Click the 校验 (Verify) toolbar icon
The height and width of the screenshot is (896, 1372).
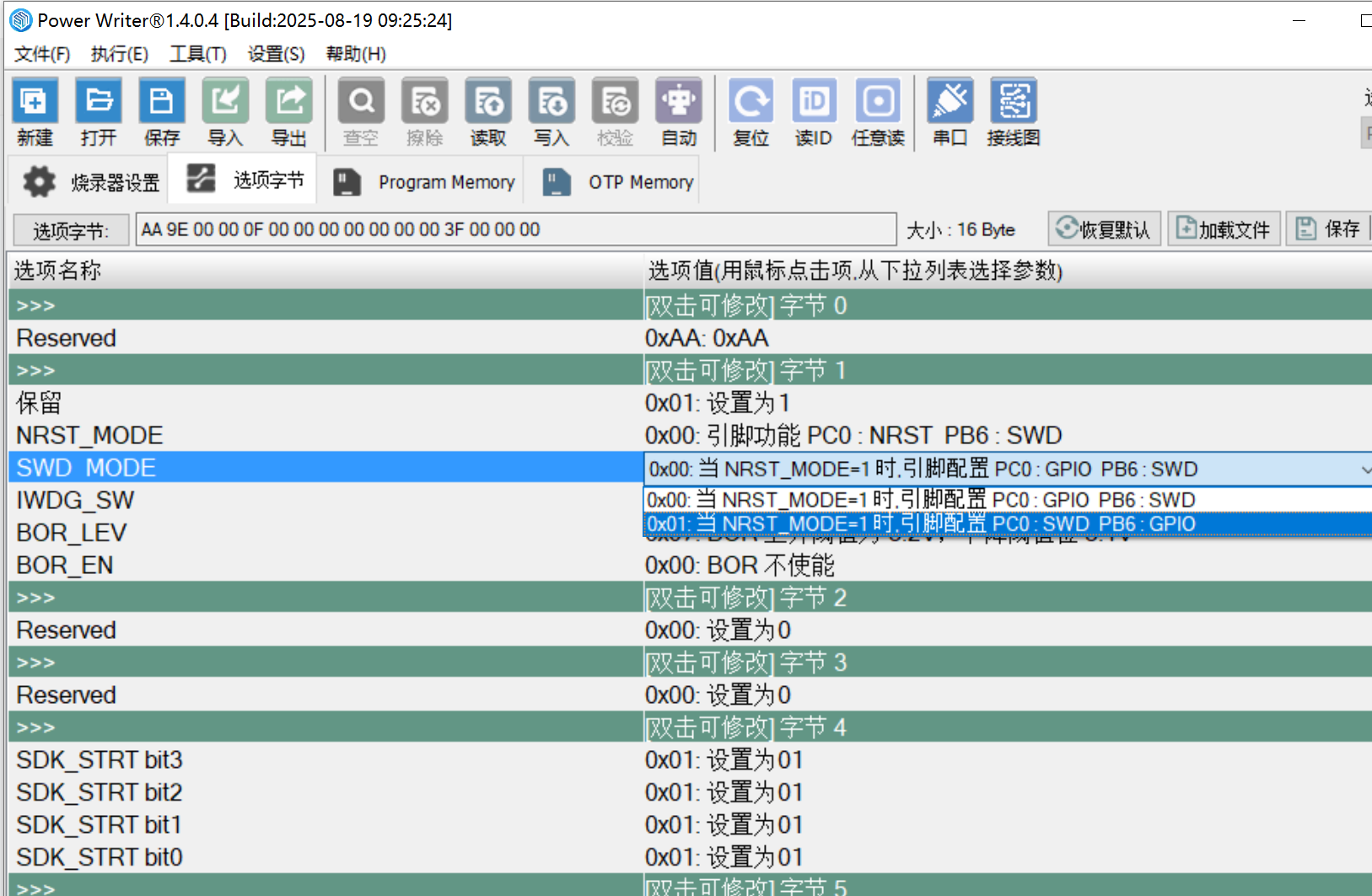pyautogui.click(x=616, y=112)
